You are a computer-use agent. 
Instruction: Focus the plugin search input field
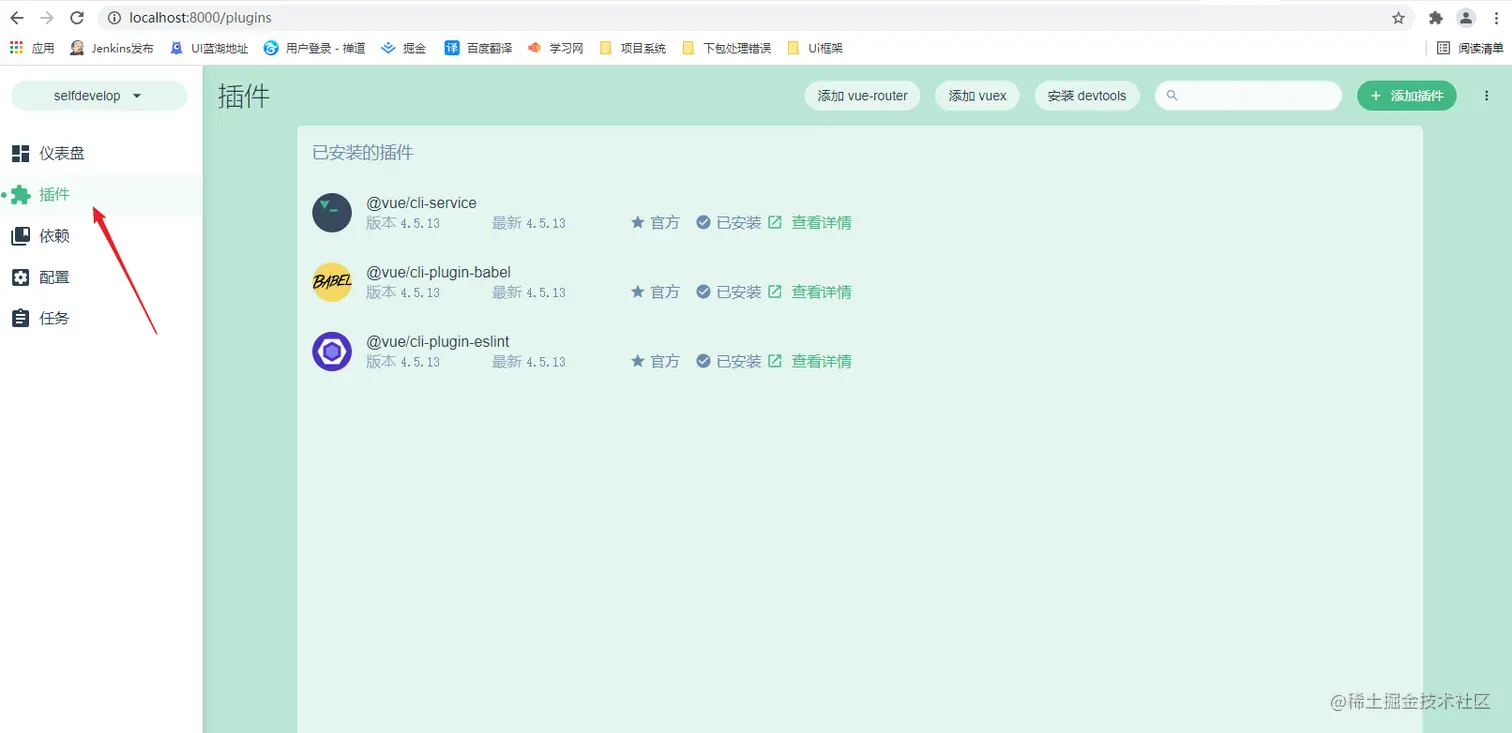tap(1248, 96)
